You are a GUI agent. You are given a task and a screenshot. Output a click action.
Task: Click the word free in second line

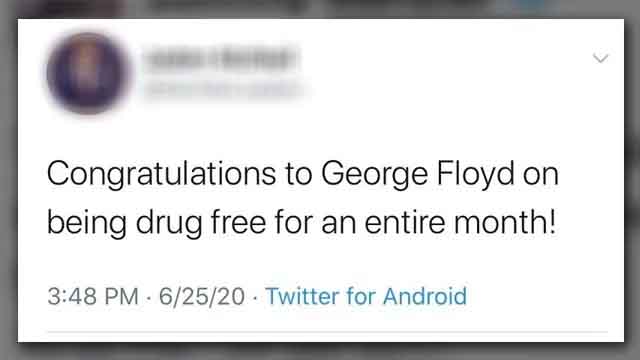tap(238, 222)
